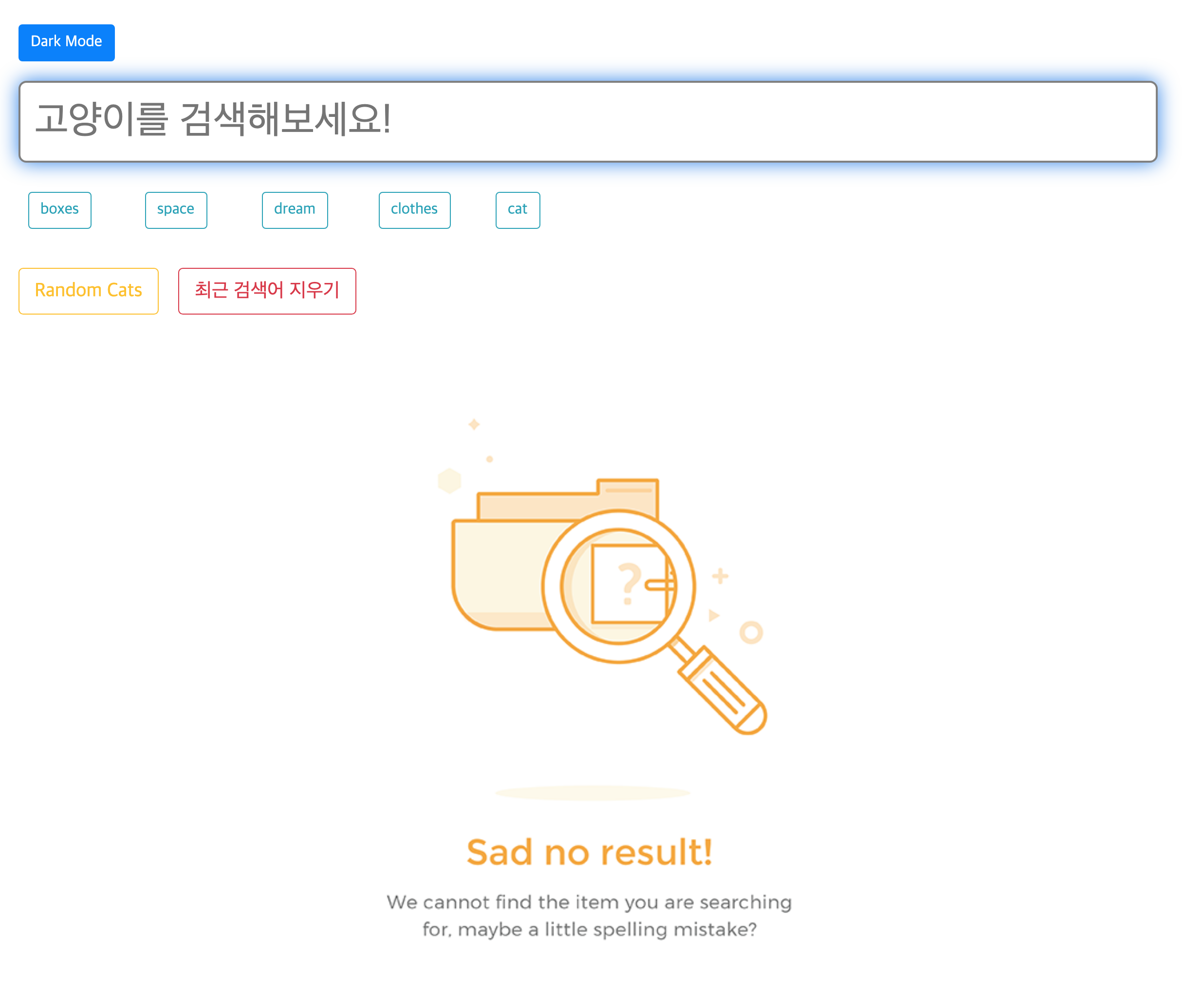Image resolution: width=1185 pixels, height=1008 pixels.
Task: Search for the keyword "clothes"
Action: click(414, 210)
